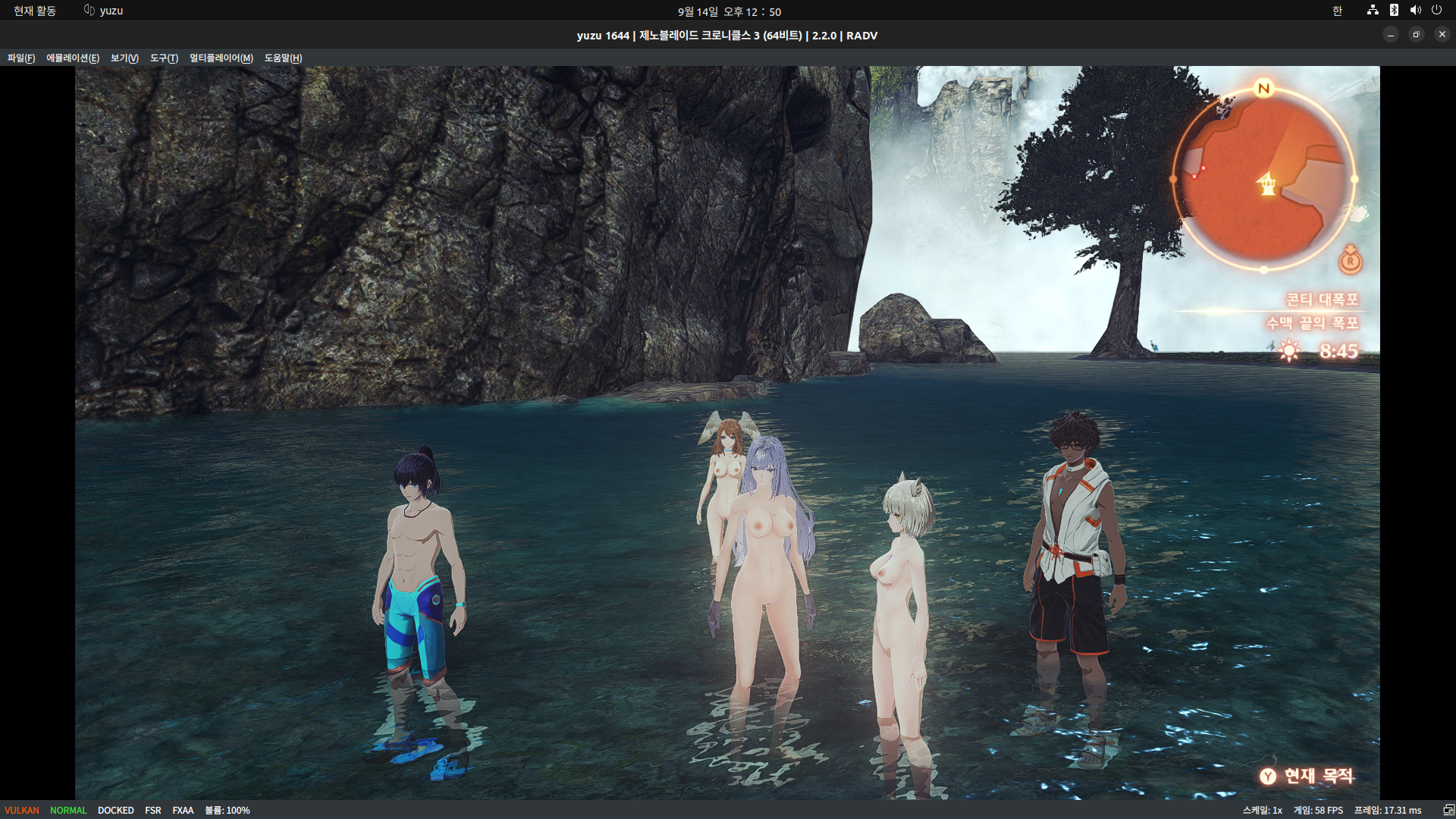Toggle the VULKAN renderer status button
This screenshot has width=1456, height=819.
(22, 810)
